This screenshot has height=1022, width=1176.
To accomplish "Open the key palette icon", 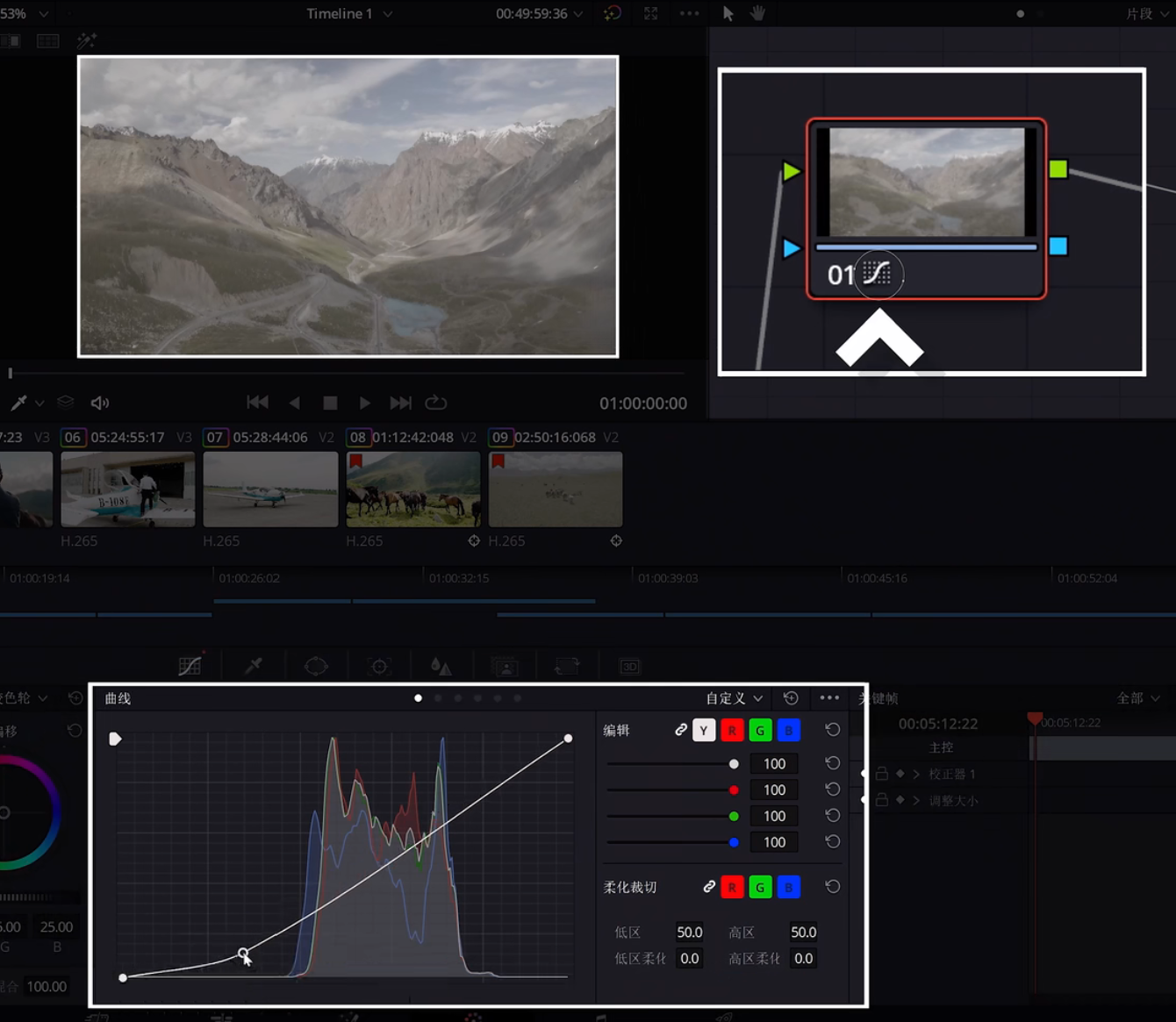I will pos(505,667).
